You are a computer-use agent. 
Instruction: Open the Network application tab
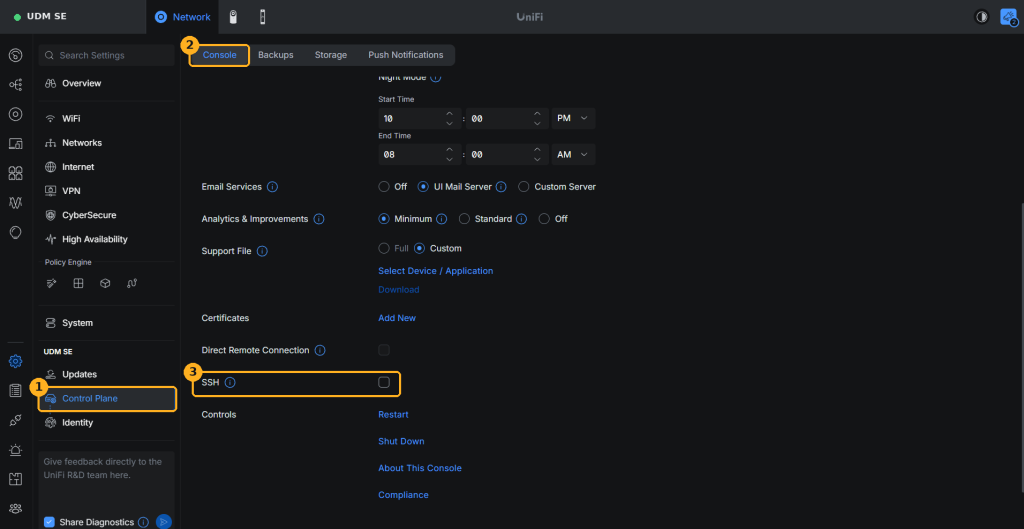point(183,17)
